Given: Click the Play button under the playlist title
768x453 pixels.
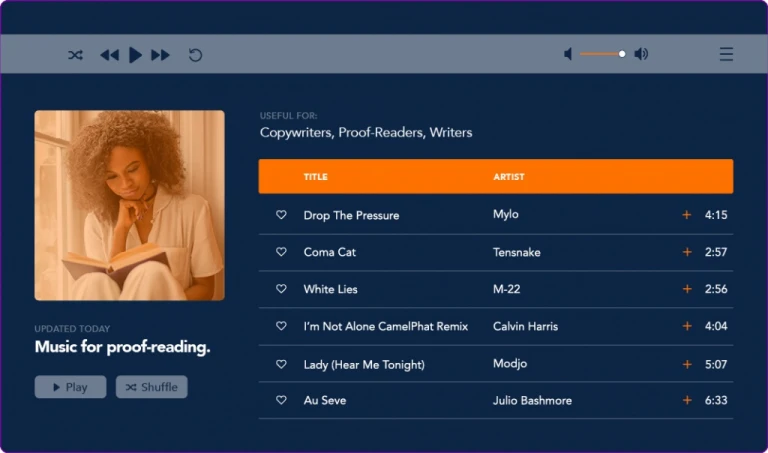Looking at the screenshot, I should pyautogui.click(x=71, y=387).
